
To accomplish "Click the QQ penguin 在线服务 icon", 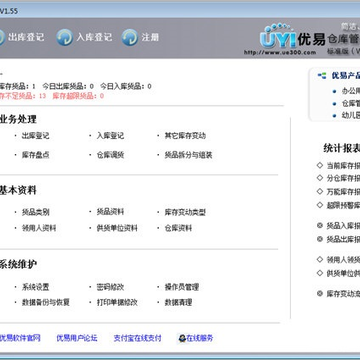I will pyautogui.click(x=182, y=338).
